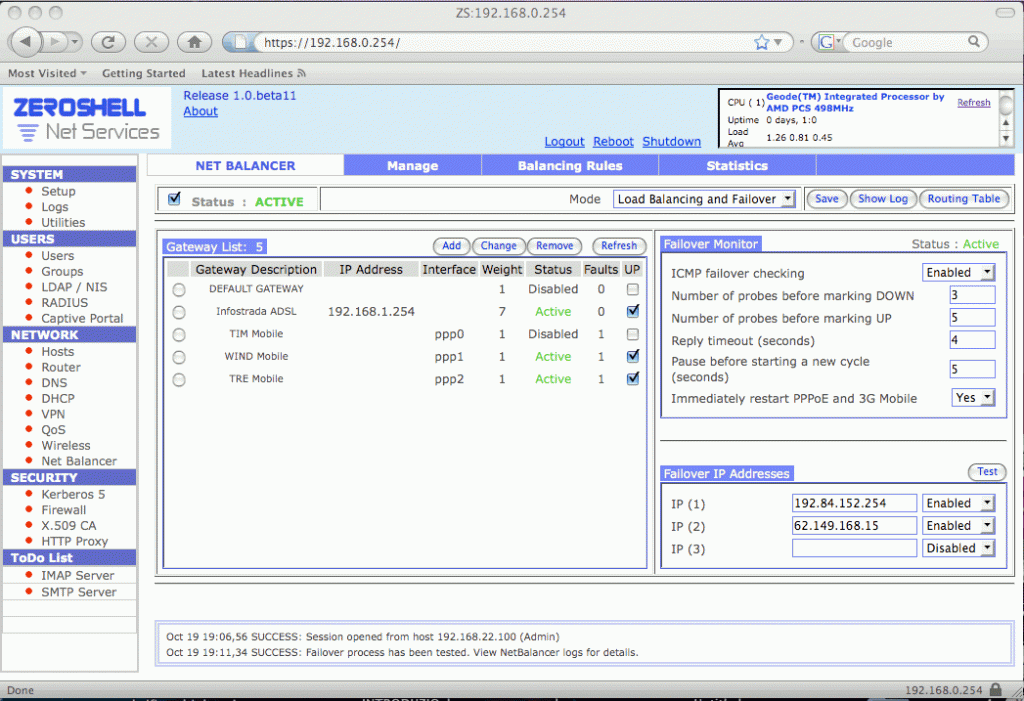Change IP (3) Disabled dropdown
This screenshot has width=1024, height=701.
pos(958,548)
